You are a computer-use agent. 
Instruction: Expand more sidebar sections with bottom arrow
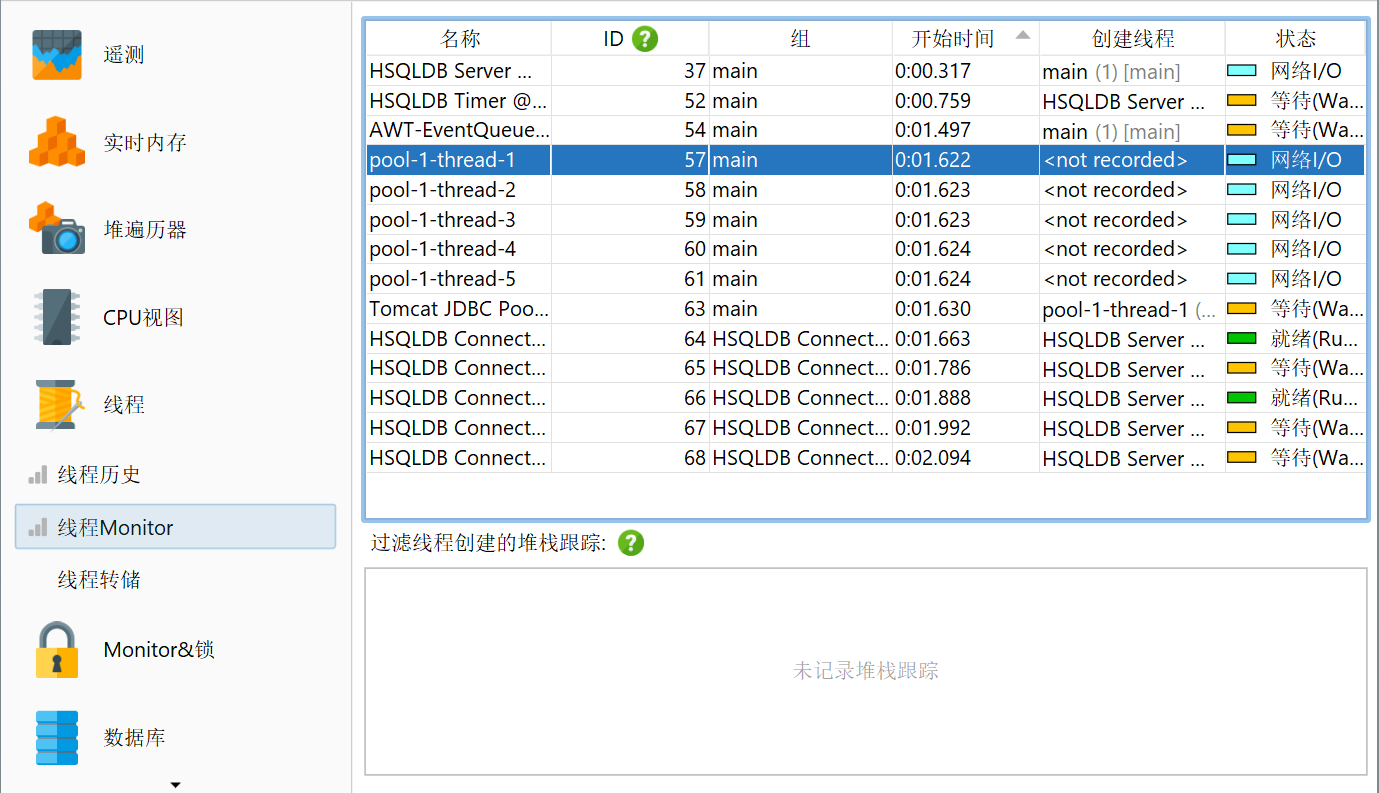pyautogui.click(x=176, y=785)
